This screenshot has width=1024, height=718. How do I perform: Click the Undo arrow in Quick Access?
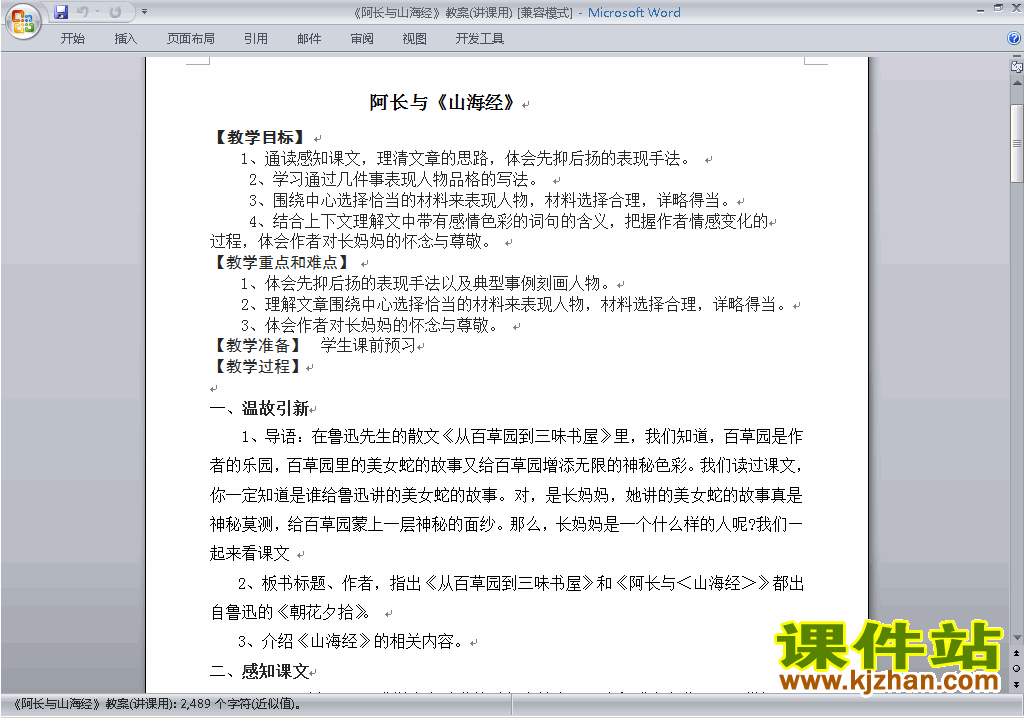click(x=82, y=12)
